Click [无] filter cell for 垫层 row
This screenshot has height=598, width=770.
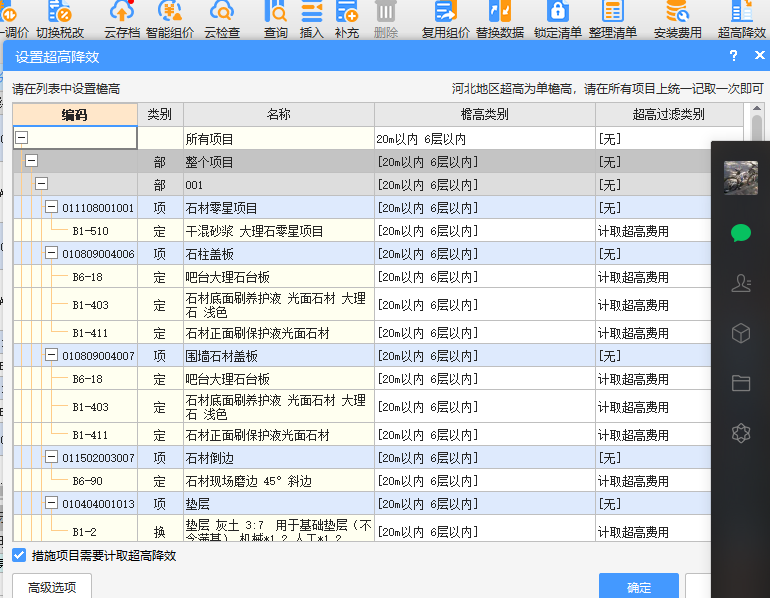[x=653, y=504]
